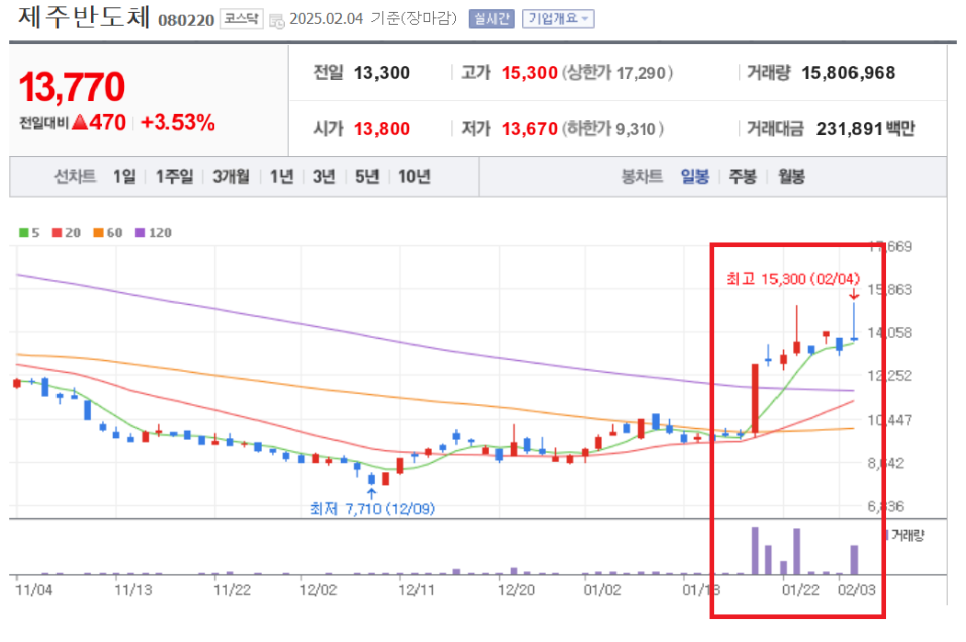Click the 거래대금 value 231,891 백만
Viewport: 966px width, 642px height.
866,129
